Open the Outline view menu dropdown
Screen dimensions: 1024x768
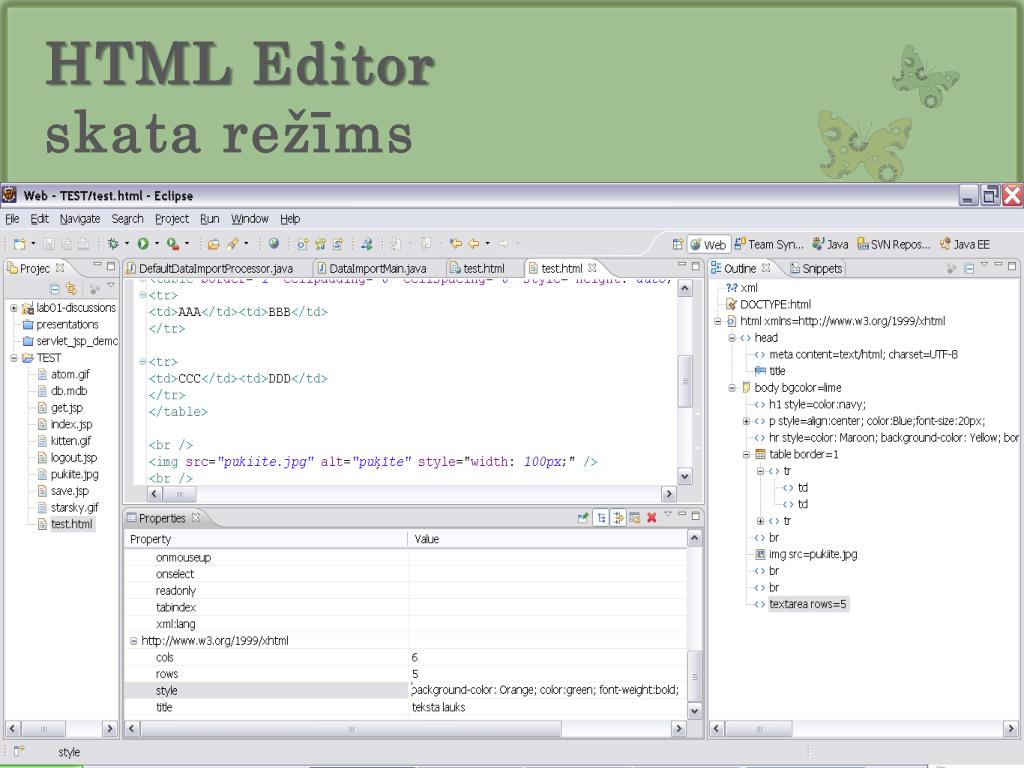[x=984, y=264]
